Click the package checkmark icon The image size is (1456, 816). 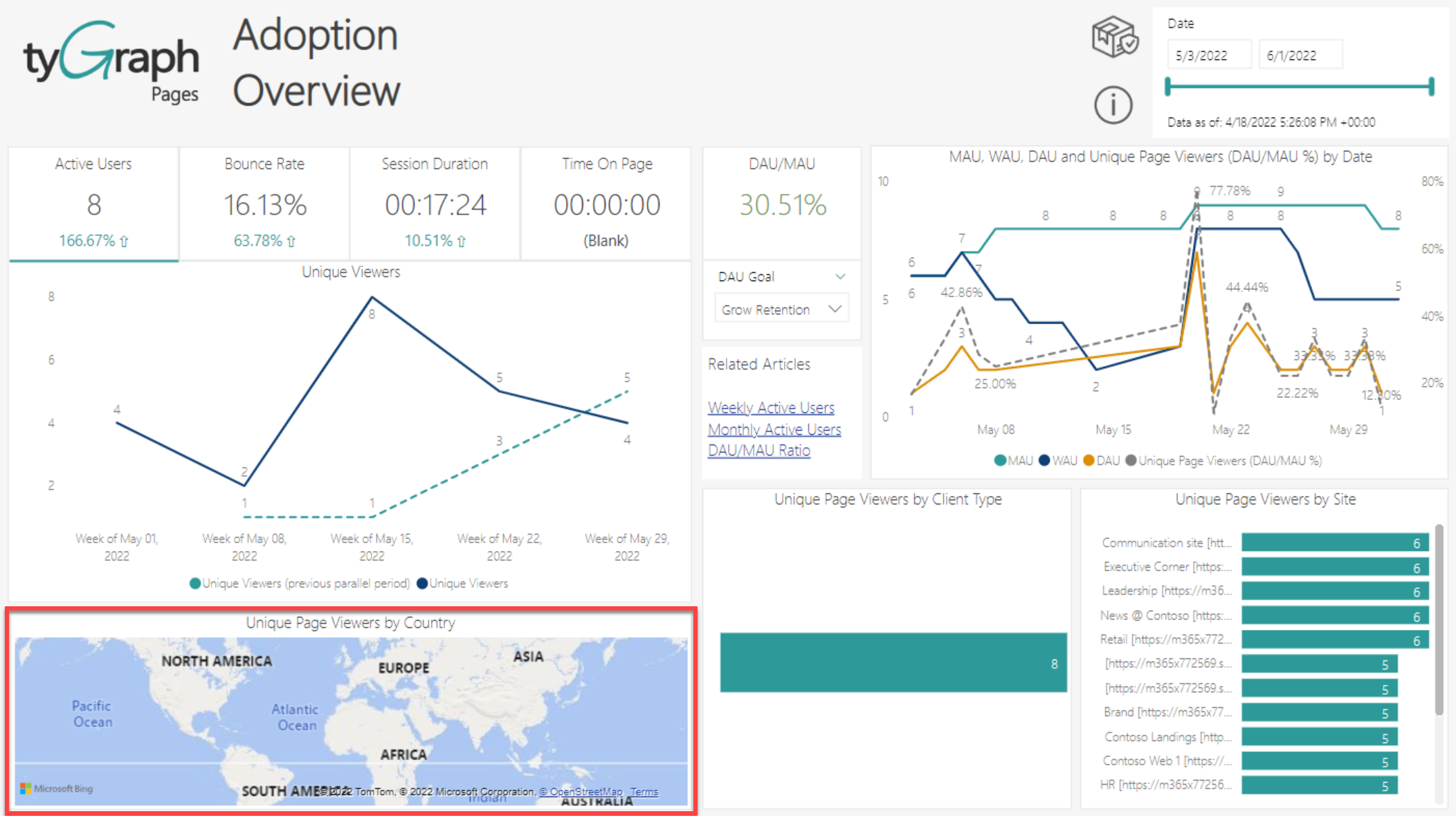coord(1114,37)
